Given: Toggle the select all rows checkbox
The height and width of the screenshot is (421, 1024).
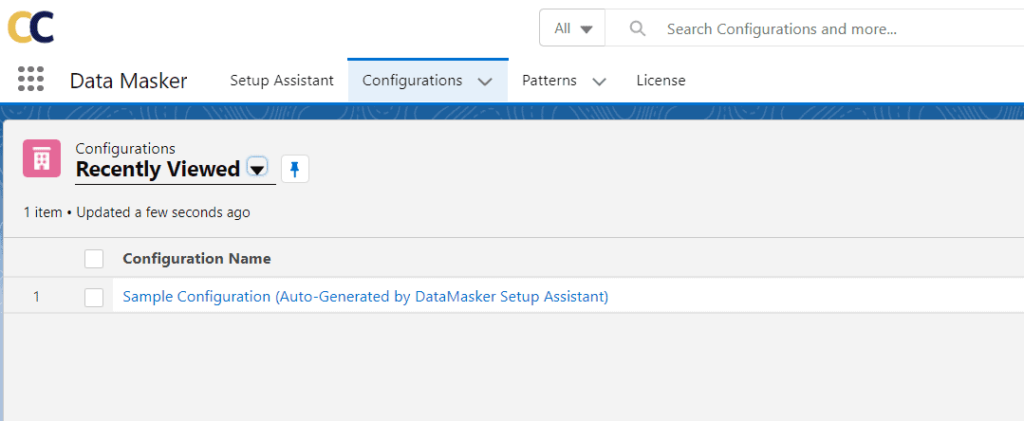Looking at the screenshot, I should point(94,259).
